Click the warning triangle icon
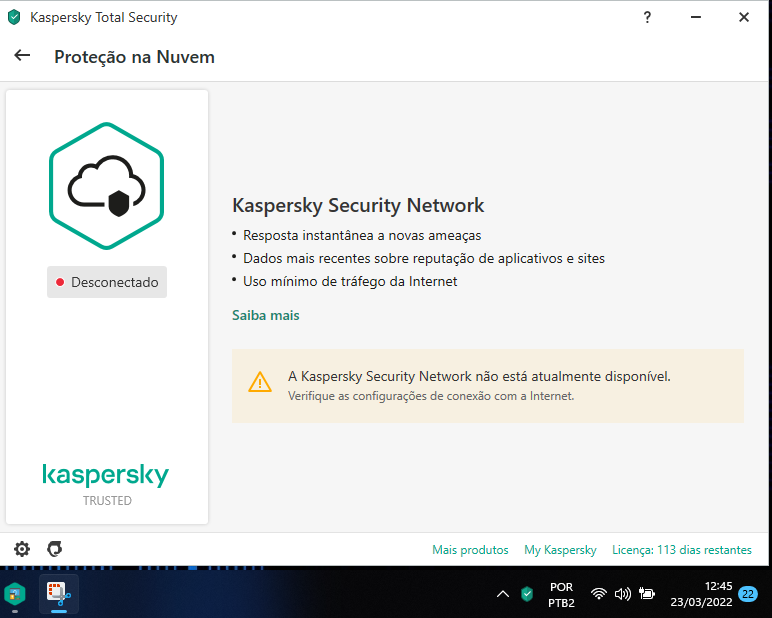The width and height of the screenshot is (772, 618). 260,382
